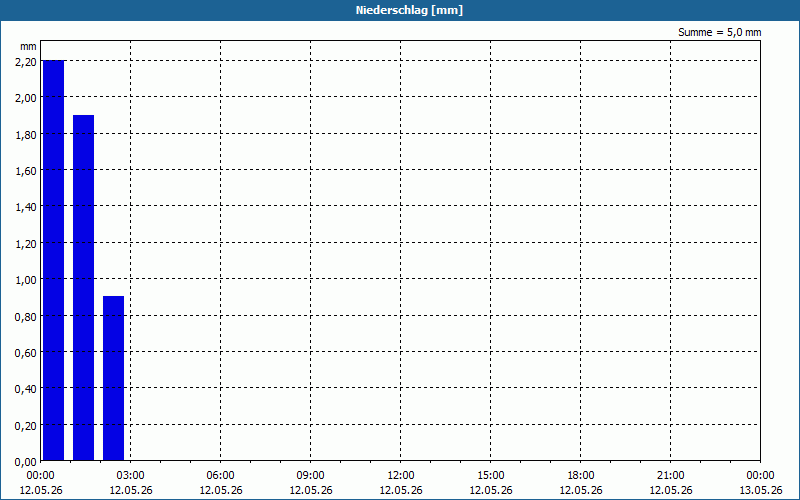The width and height of the screenshot is (800, 500).
Task: Click the y-axis label '0,40'
Action: (x=26, y=389)
